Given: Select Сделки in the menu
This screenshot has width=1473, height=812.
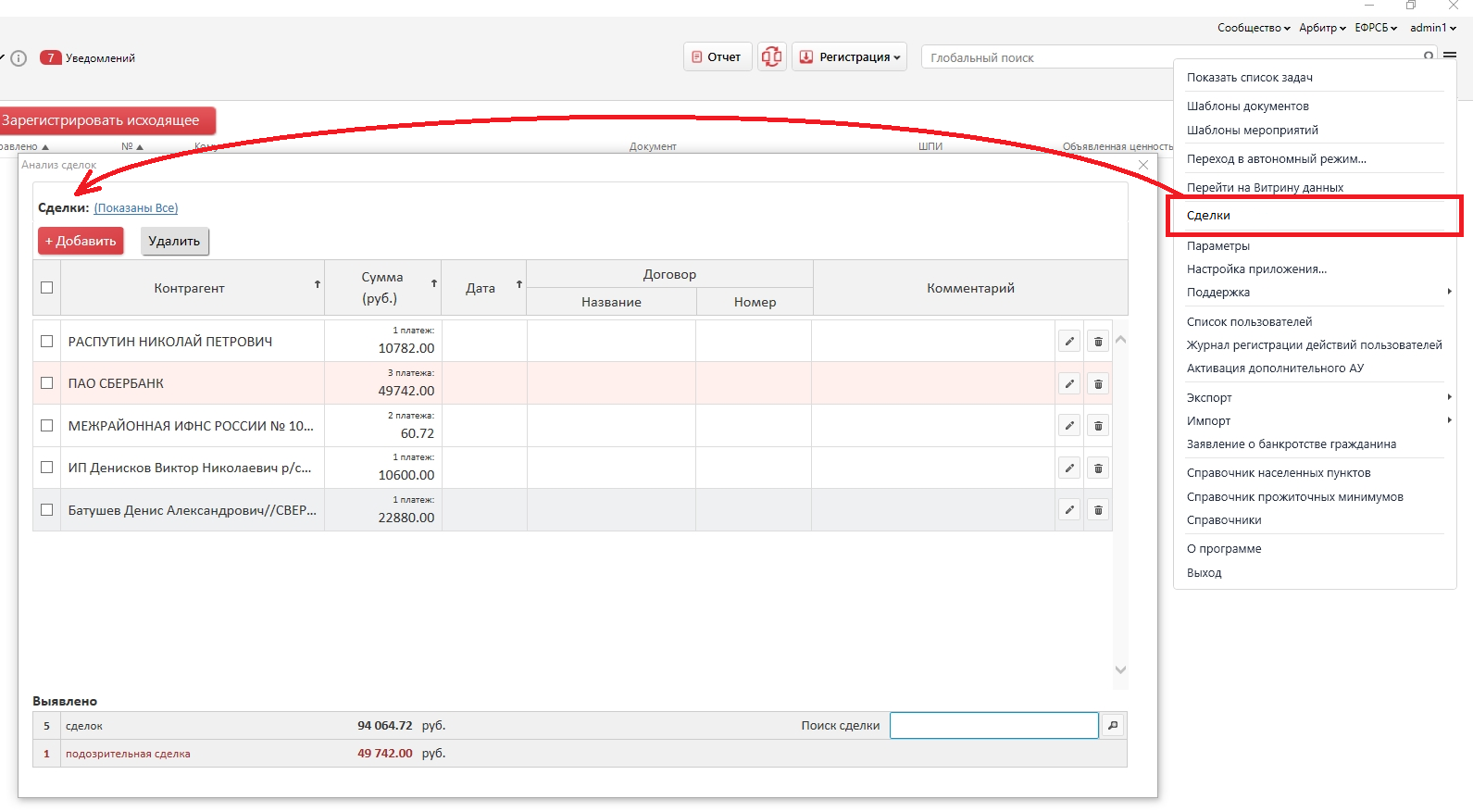Looking at the screenshot, I should pos(1209,216).
